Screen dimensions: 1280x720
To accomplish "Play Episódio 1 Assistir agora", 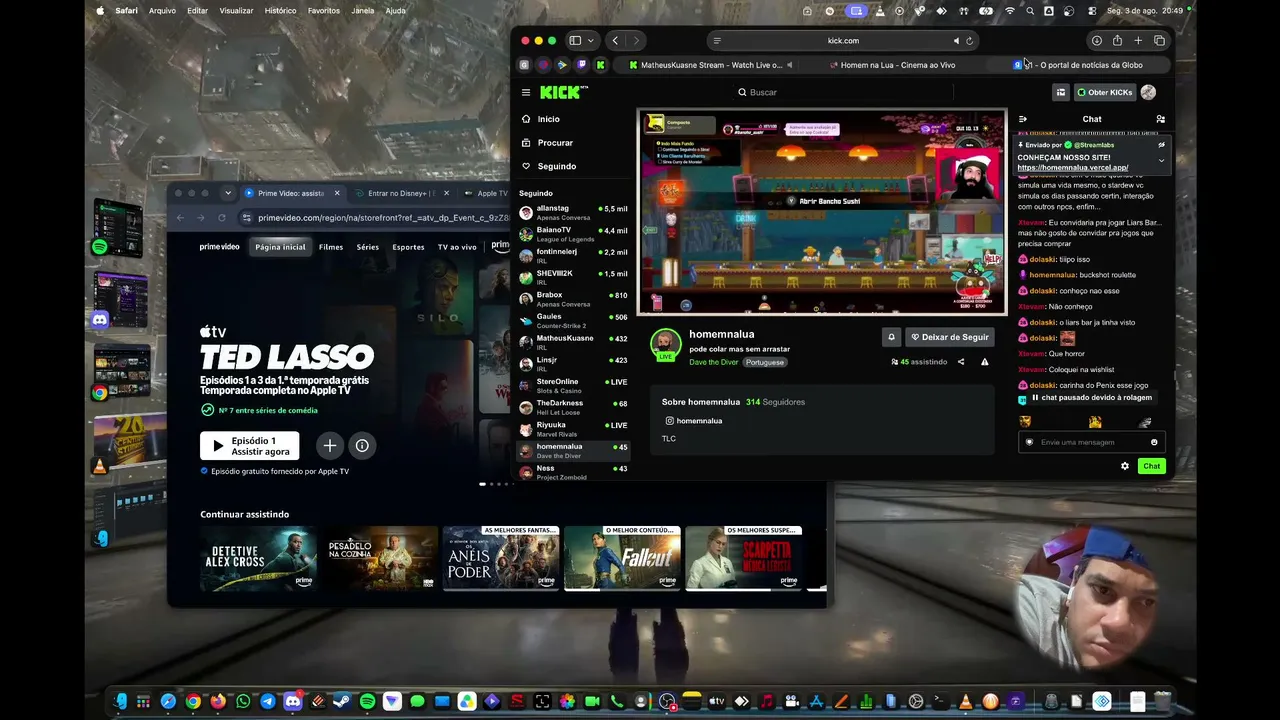I will pyautogui.click(x=249, y=446).
